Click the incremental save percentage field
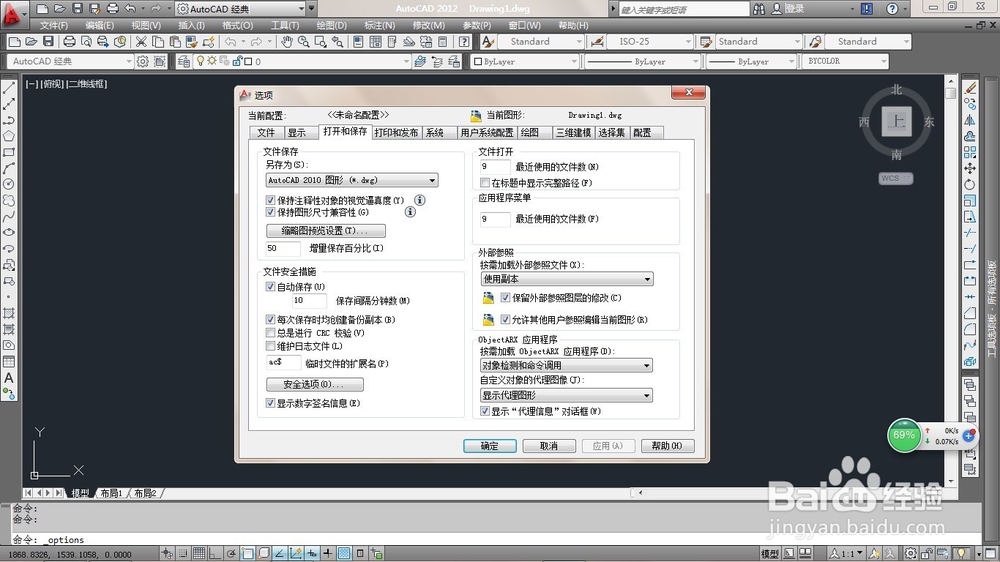The height and width of the screenshot is (562, 1000). pyautogui.click(x=283, y=248)
